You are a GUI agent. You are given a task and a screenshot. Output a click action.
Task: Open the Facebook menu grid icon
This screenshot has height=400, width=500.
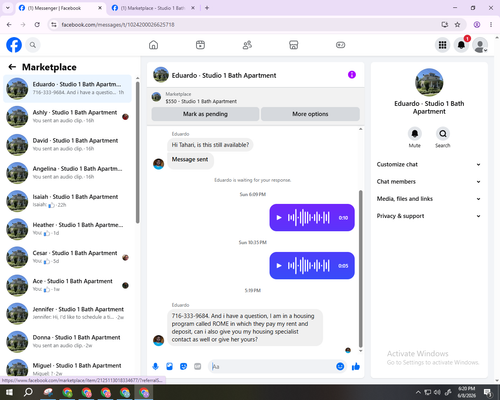click(442, 45)
